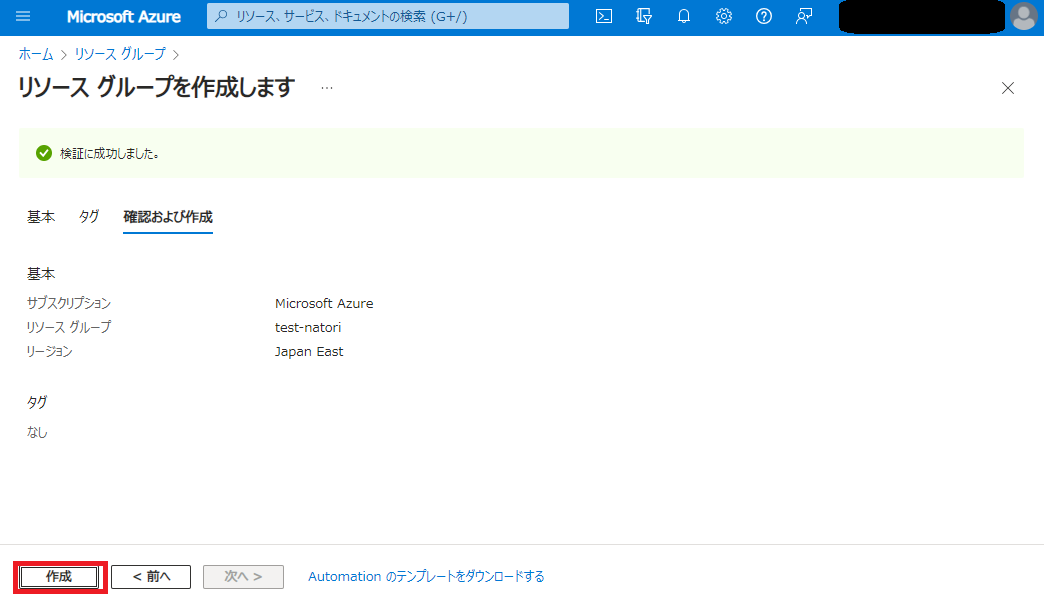
Task: Click the サブスクリプション label
Action: coord(69,303)
